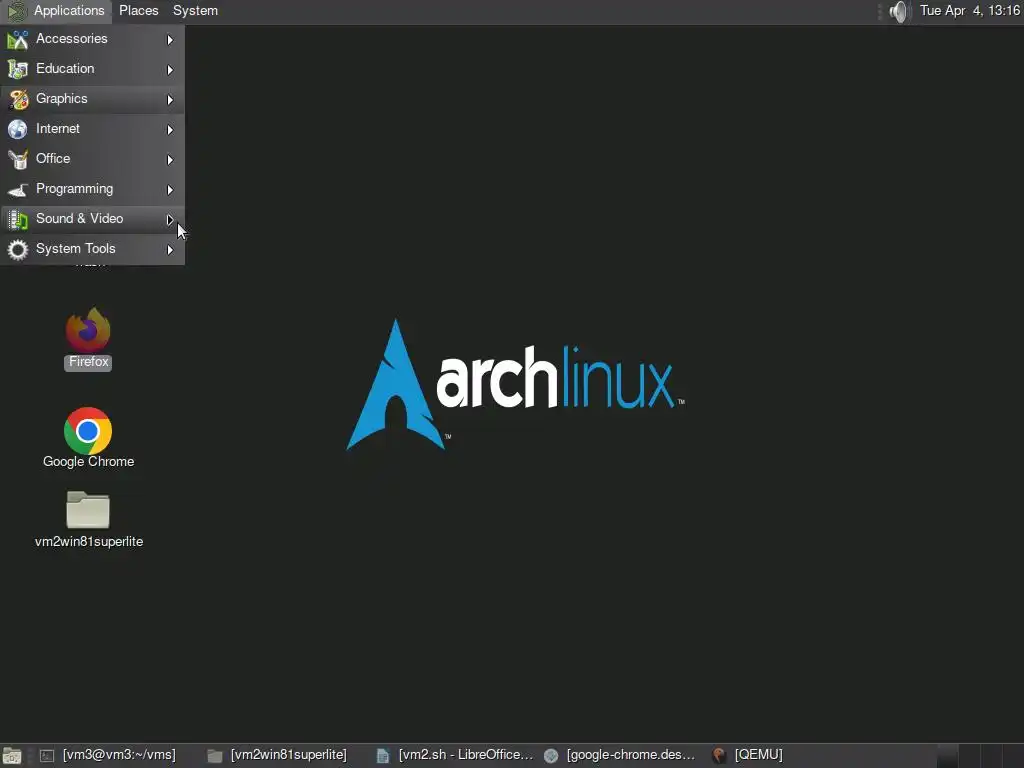Expand the Internet submenu arrow
The image size is (1024, 768).
point(170,130)
